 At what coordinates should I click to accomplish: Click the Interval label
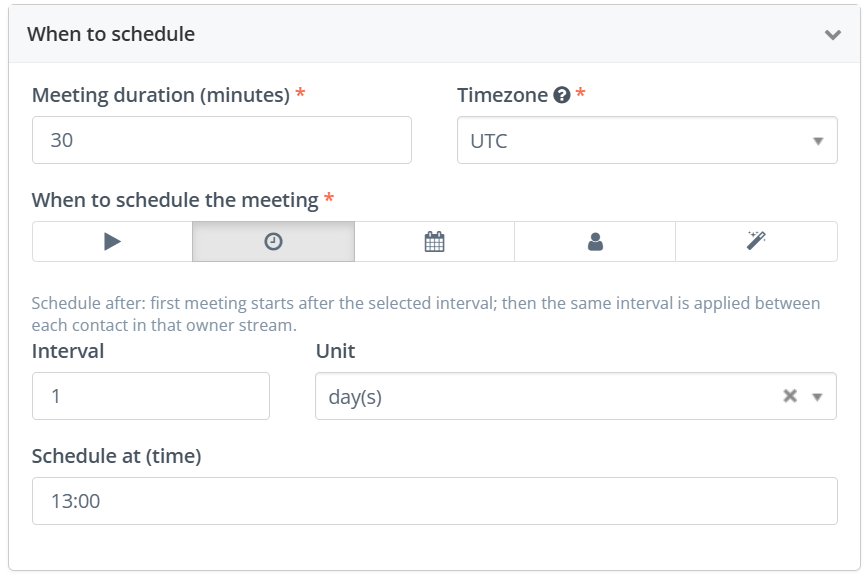click(68, 351)
